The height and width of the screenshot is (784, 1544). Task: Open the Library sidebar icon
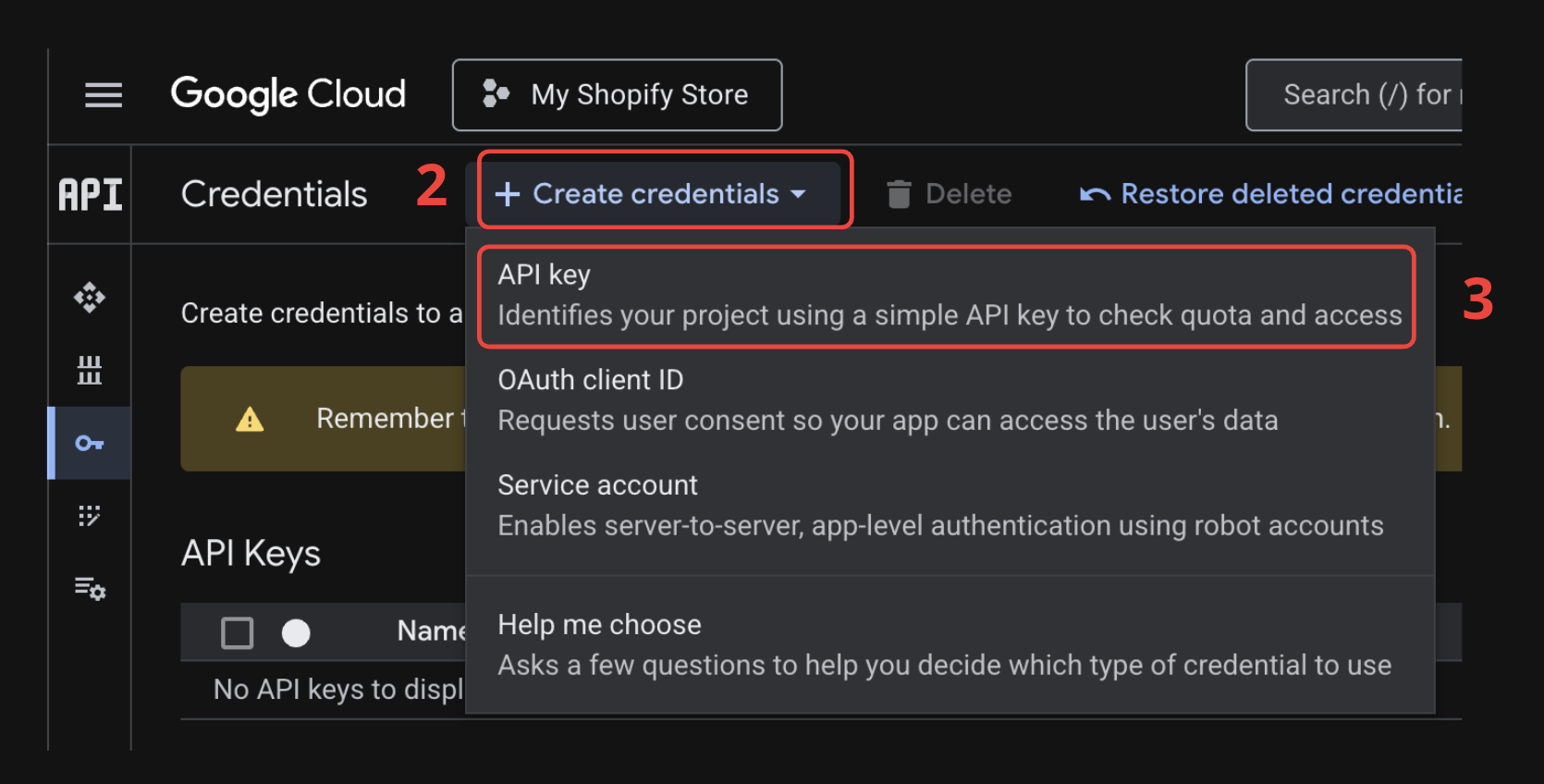pos(90,370)
